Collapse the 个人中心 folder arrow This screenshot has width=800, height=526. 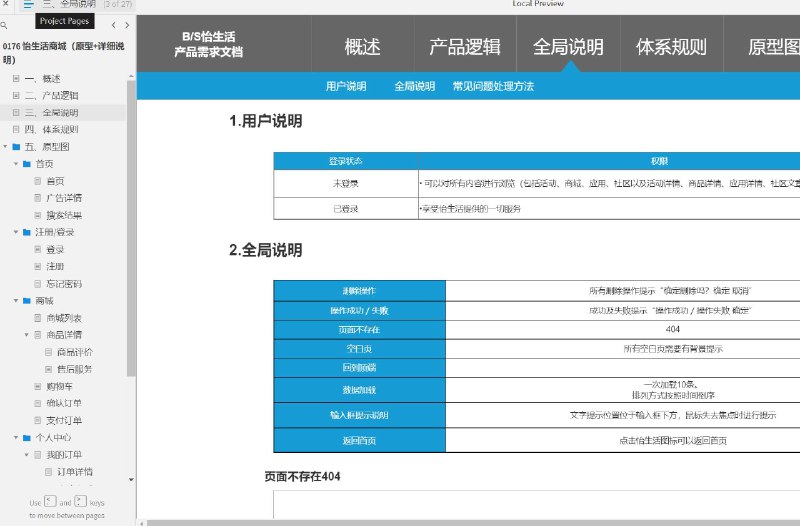(16, 438)
